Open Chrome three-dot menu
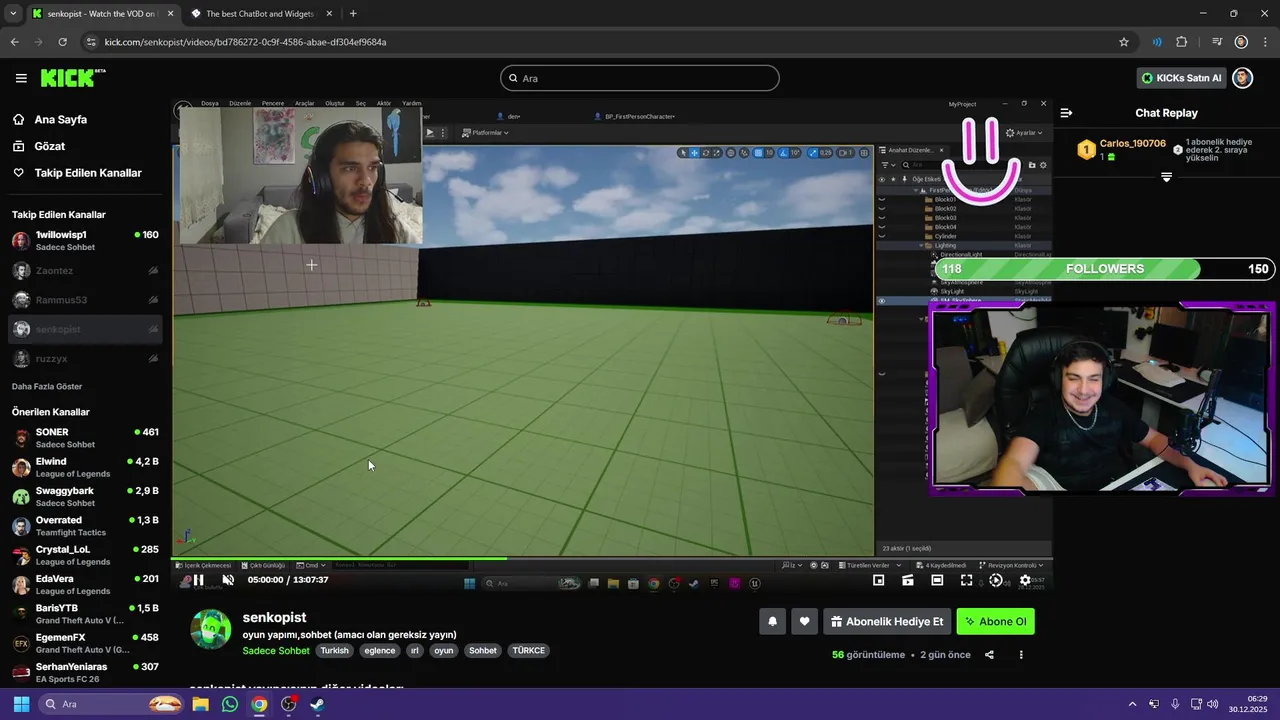Image resolution: width=1280 pixels, height=720 pixels. tap(1265, 42)
